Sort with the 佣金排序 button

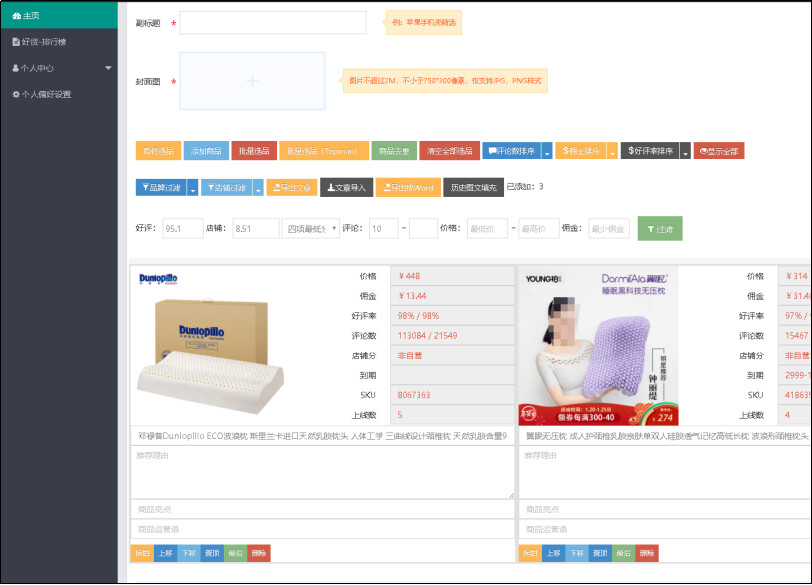pyautogui.click(x=581, y=151)
